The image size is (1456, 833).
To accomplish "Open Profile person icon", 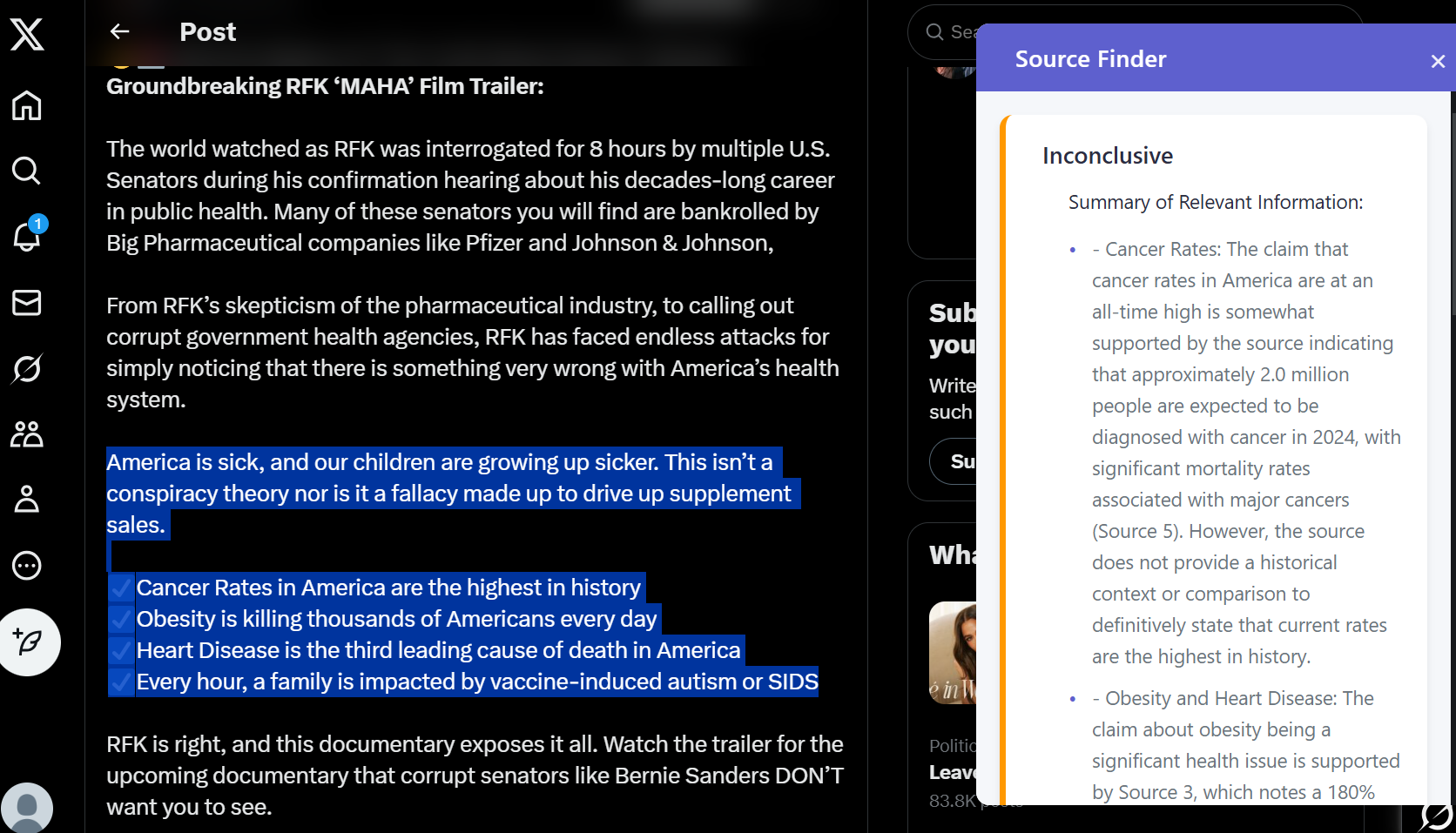I will [27, 499].
